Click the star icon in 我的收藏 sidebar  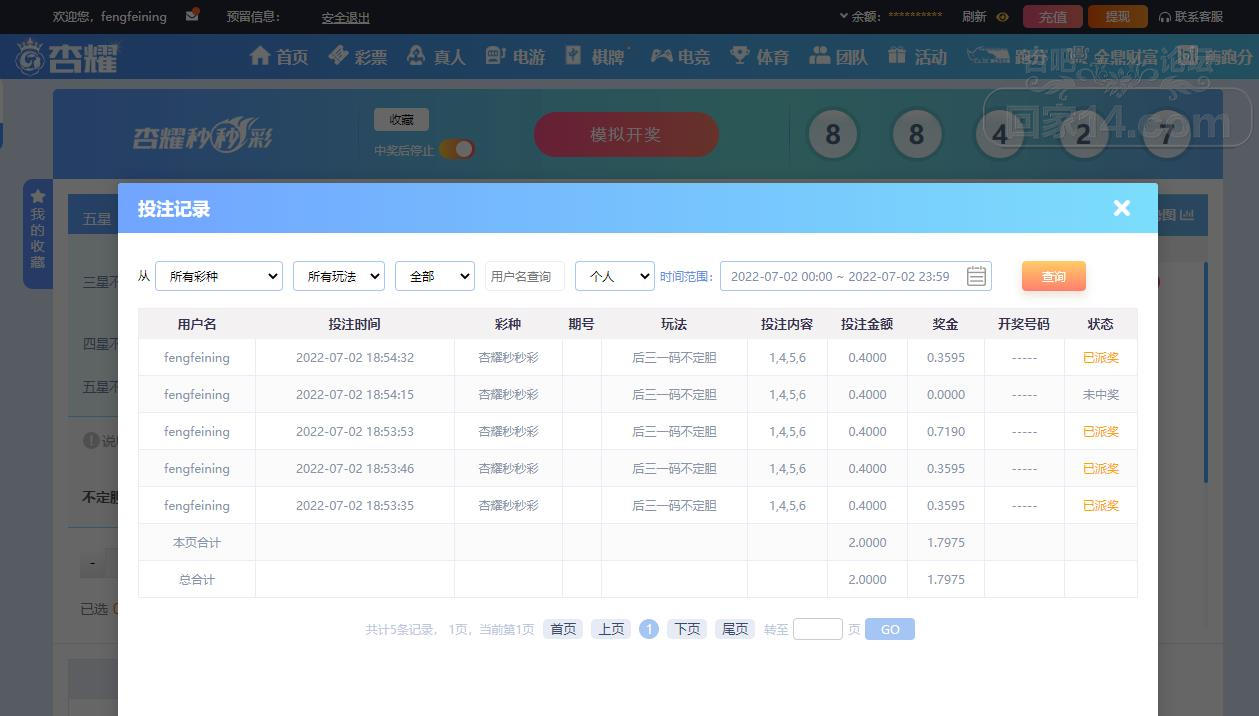pos(38,196)
